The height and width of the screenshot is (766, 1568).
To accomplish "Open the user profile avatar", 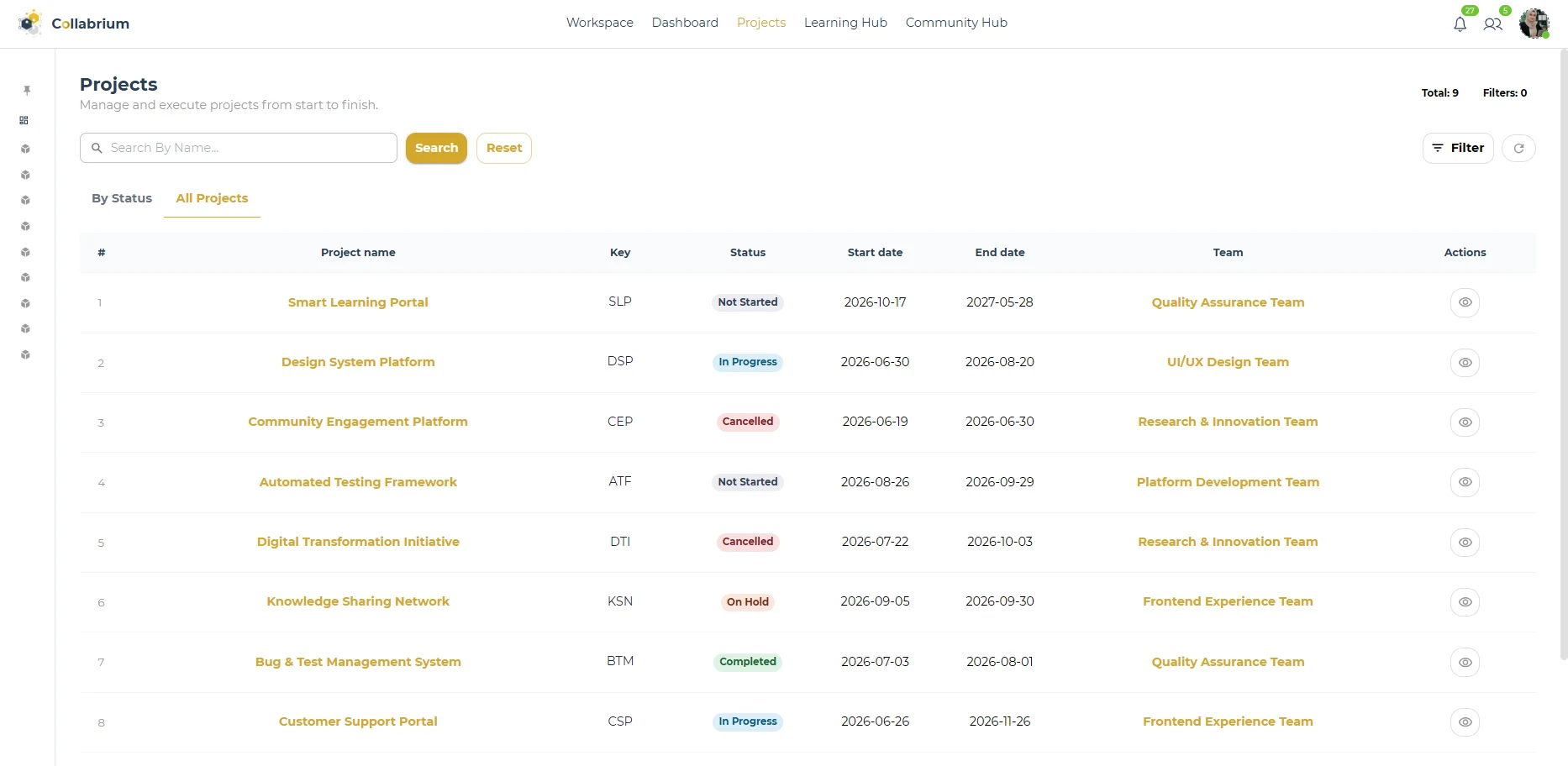I will pos(1534,24).
